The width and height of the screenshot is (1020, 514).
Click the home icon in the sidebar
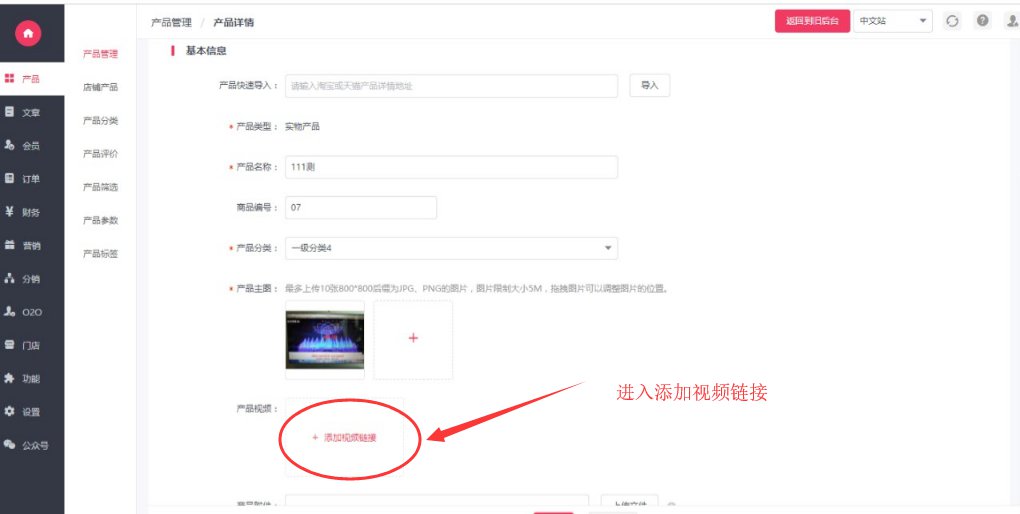[x=28, y=33]
